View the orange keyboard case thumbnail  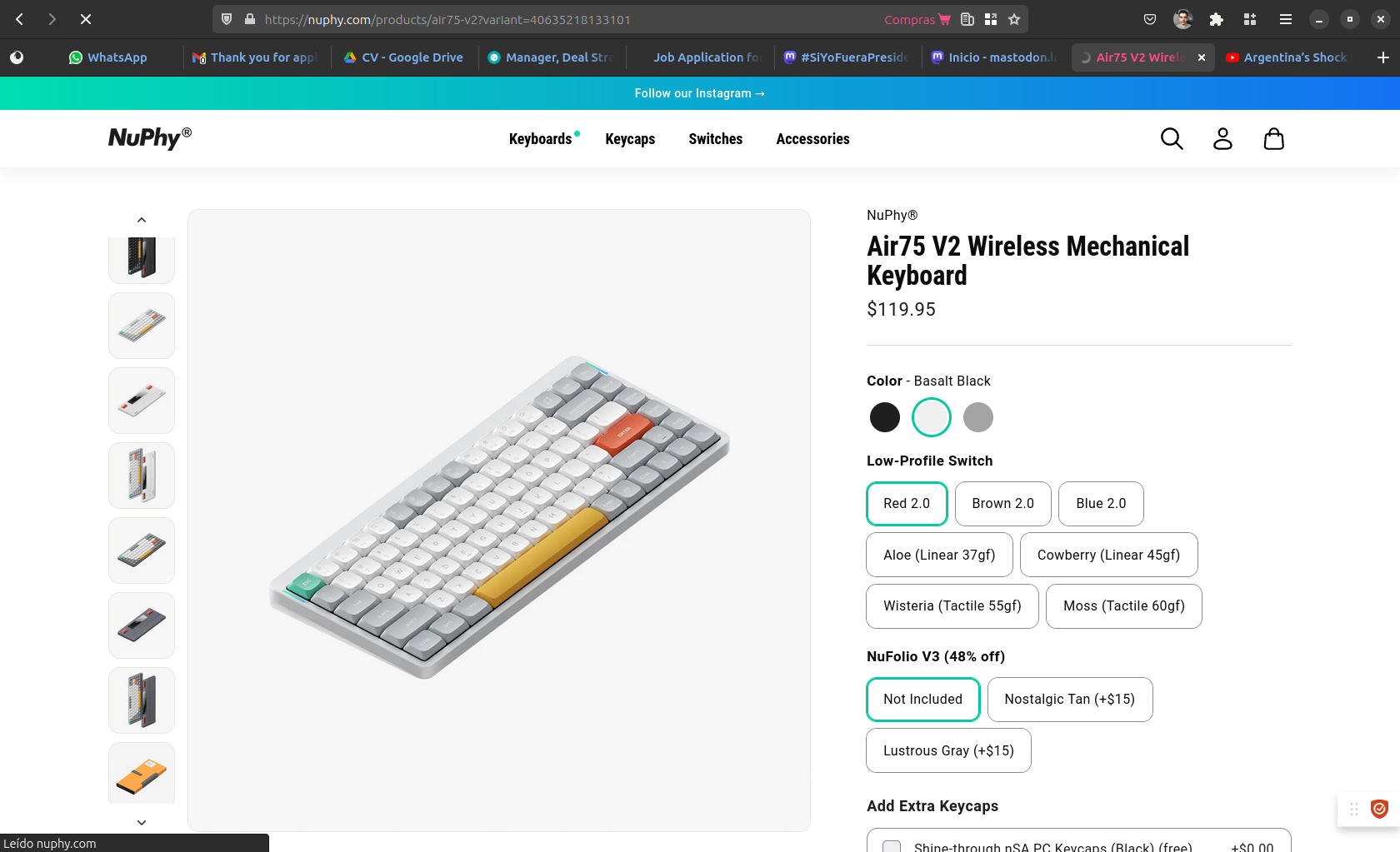(142, 775)
